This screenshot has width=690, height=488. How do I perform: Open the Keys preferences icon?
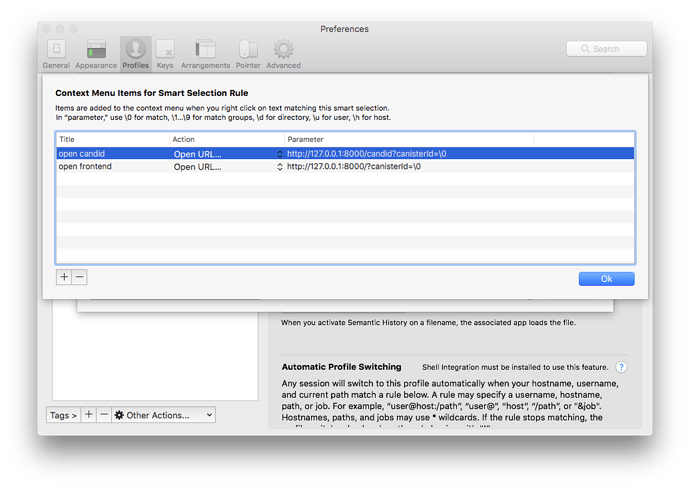(x=165, y=54)
